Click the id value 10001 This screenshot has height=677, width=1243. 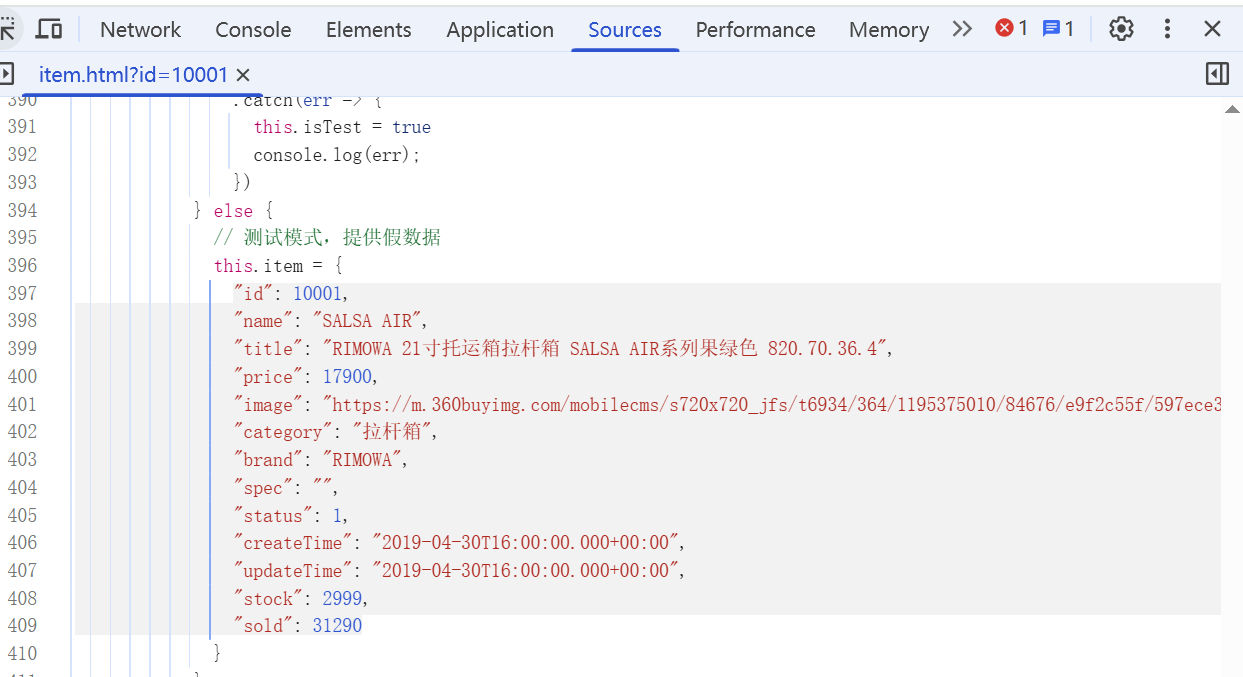(317, 294)
